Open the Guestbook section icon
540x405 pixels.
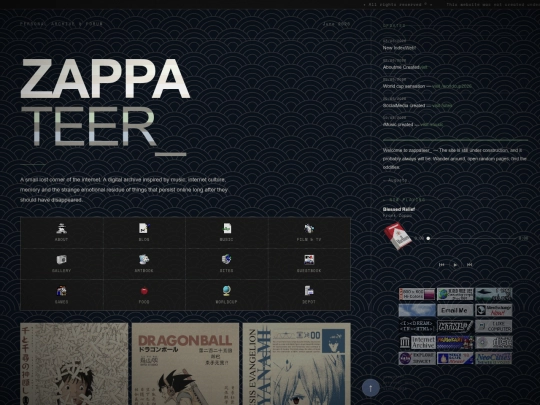pos(309,259)
